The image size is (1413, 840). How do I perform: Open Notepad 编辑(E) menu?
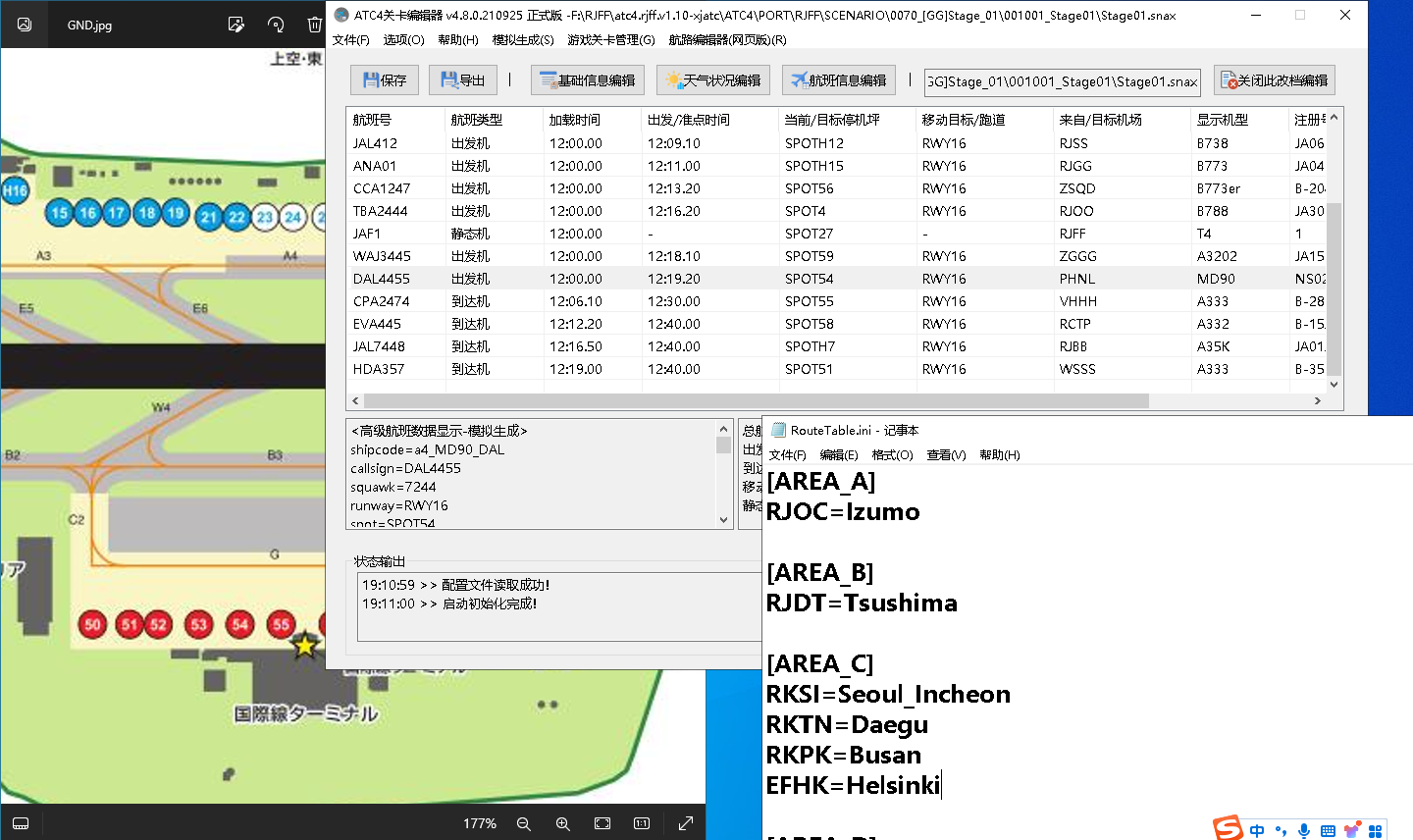839,455
